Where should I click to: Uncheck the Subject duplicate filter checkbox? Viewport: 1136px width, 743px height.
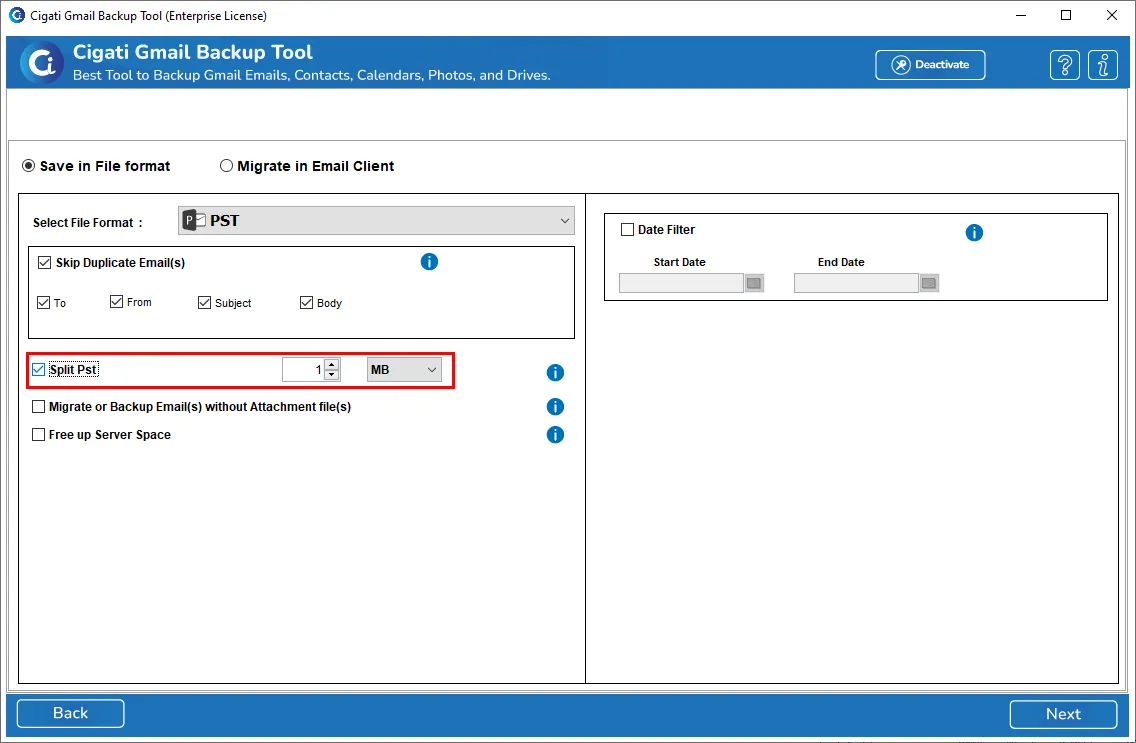point(204,303)
